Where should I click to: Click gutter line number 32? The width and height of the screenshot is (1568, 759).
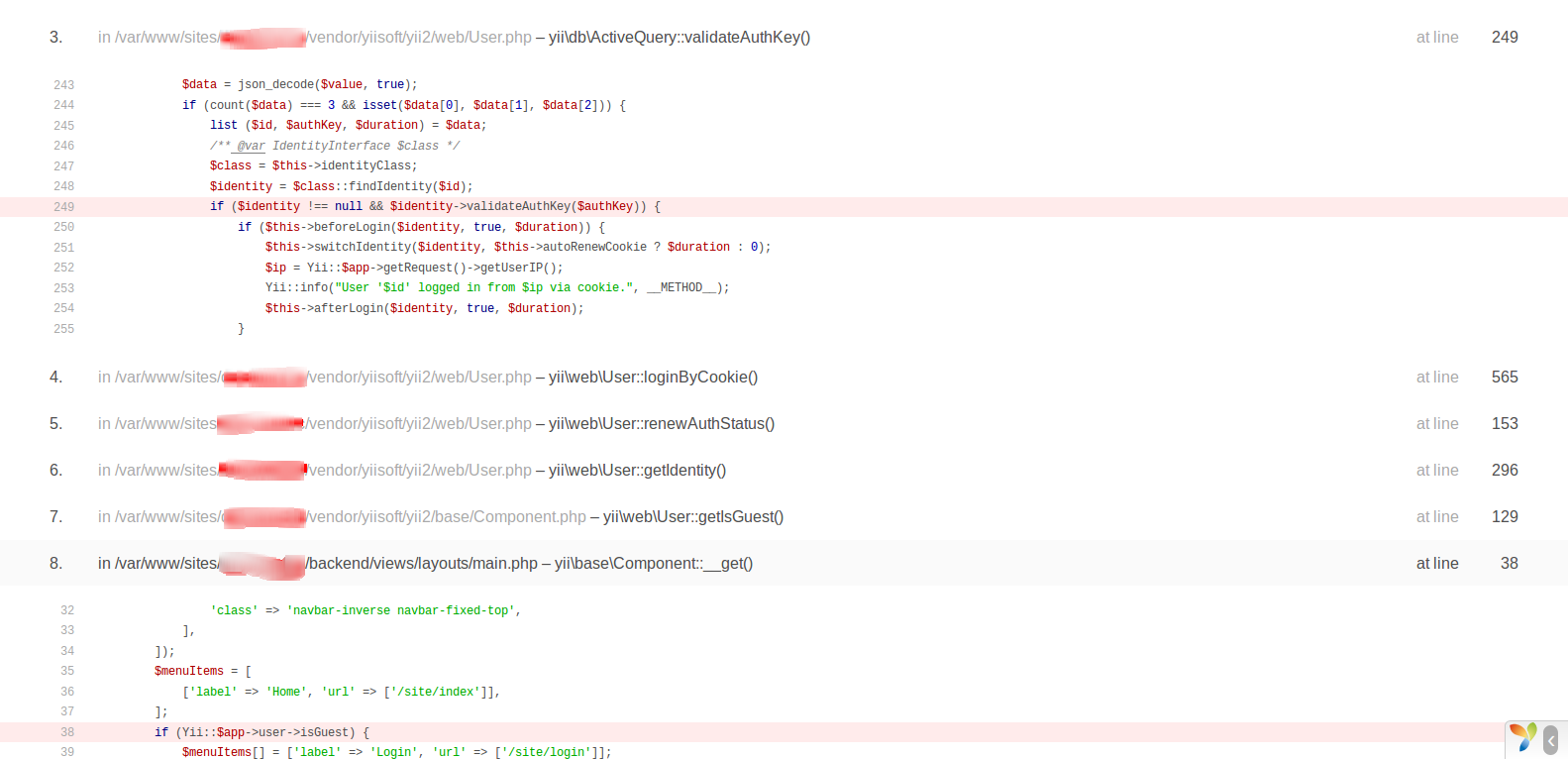click(x=67, y=610)
